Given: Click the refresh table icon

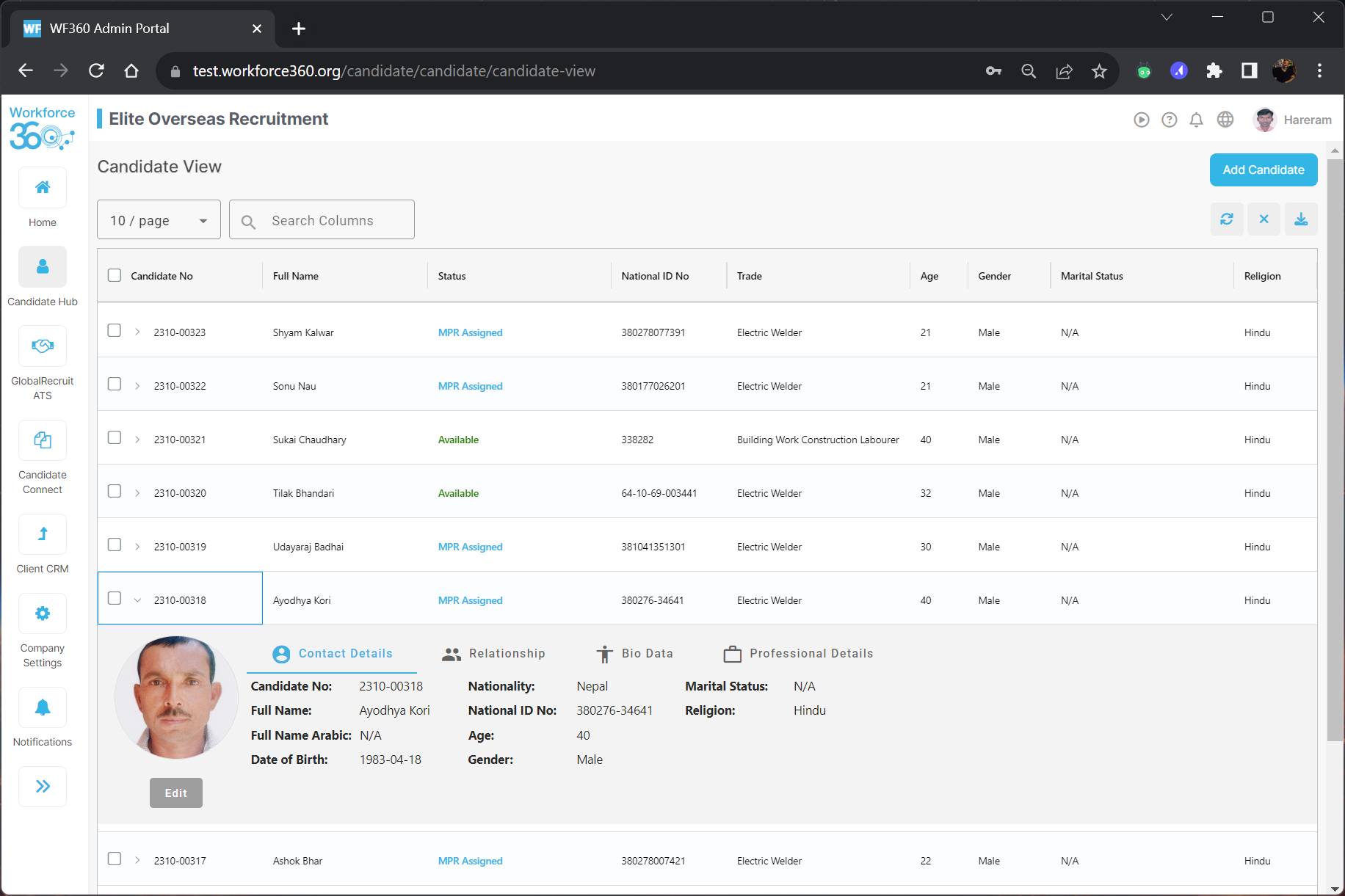Looking at the screenshot, I should click(x=1227, y=219).
